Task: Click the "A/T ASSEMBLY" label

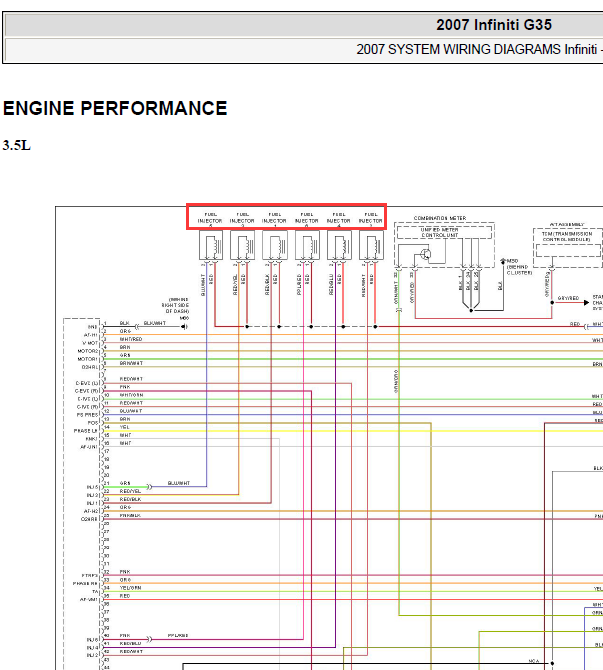Action: pyautogui.click(x=567, y=224)
